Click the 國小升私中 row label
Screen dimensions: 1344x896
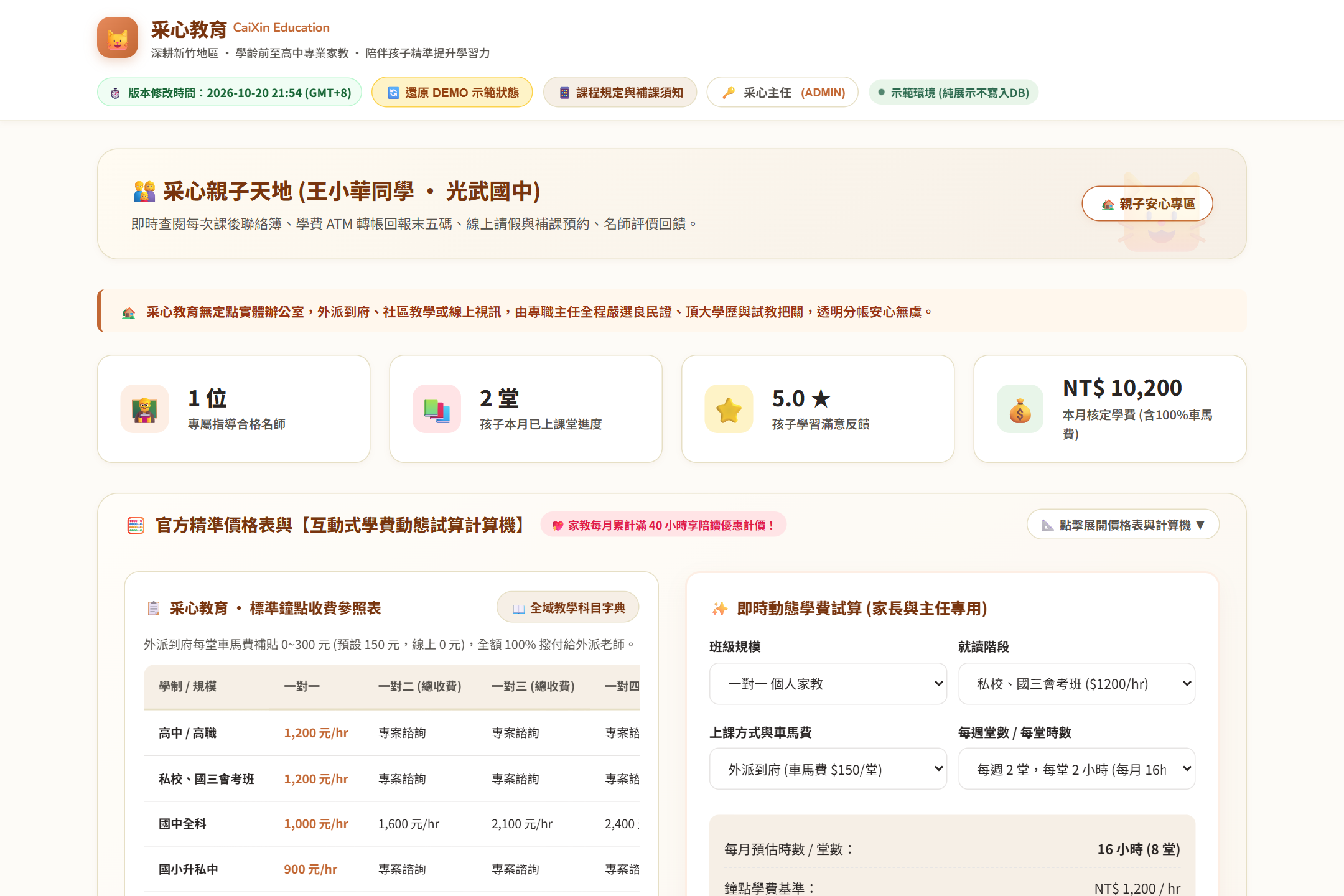[189, 869]
